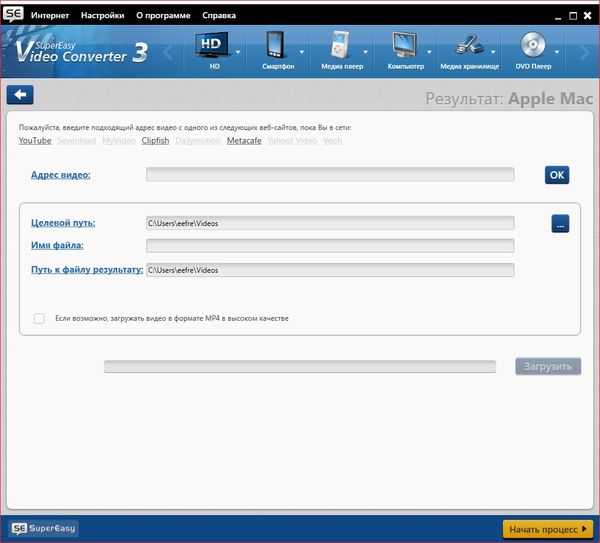The image size is (600, 543).
Task: Choose the Смартфон device icon
Action: (x=276, y=44)
